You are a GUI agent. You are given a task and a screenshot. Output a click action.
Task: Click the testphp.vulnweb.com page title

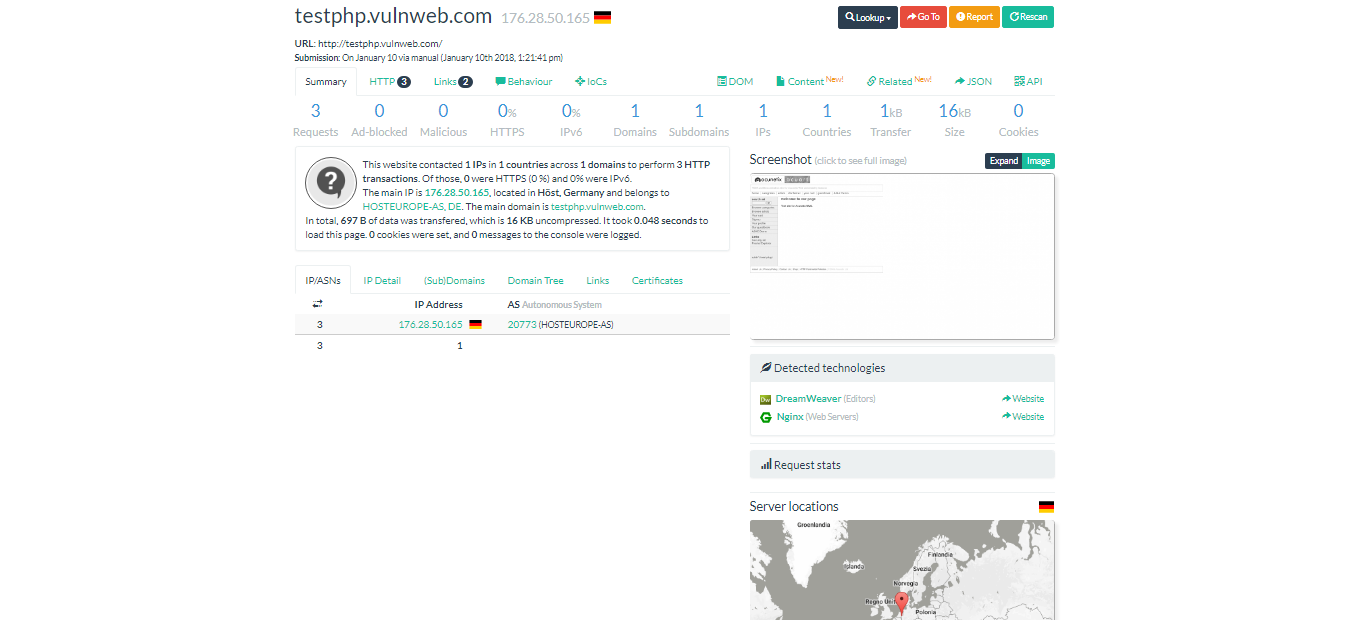tap(394, 16)
